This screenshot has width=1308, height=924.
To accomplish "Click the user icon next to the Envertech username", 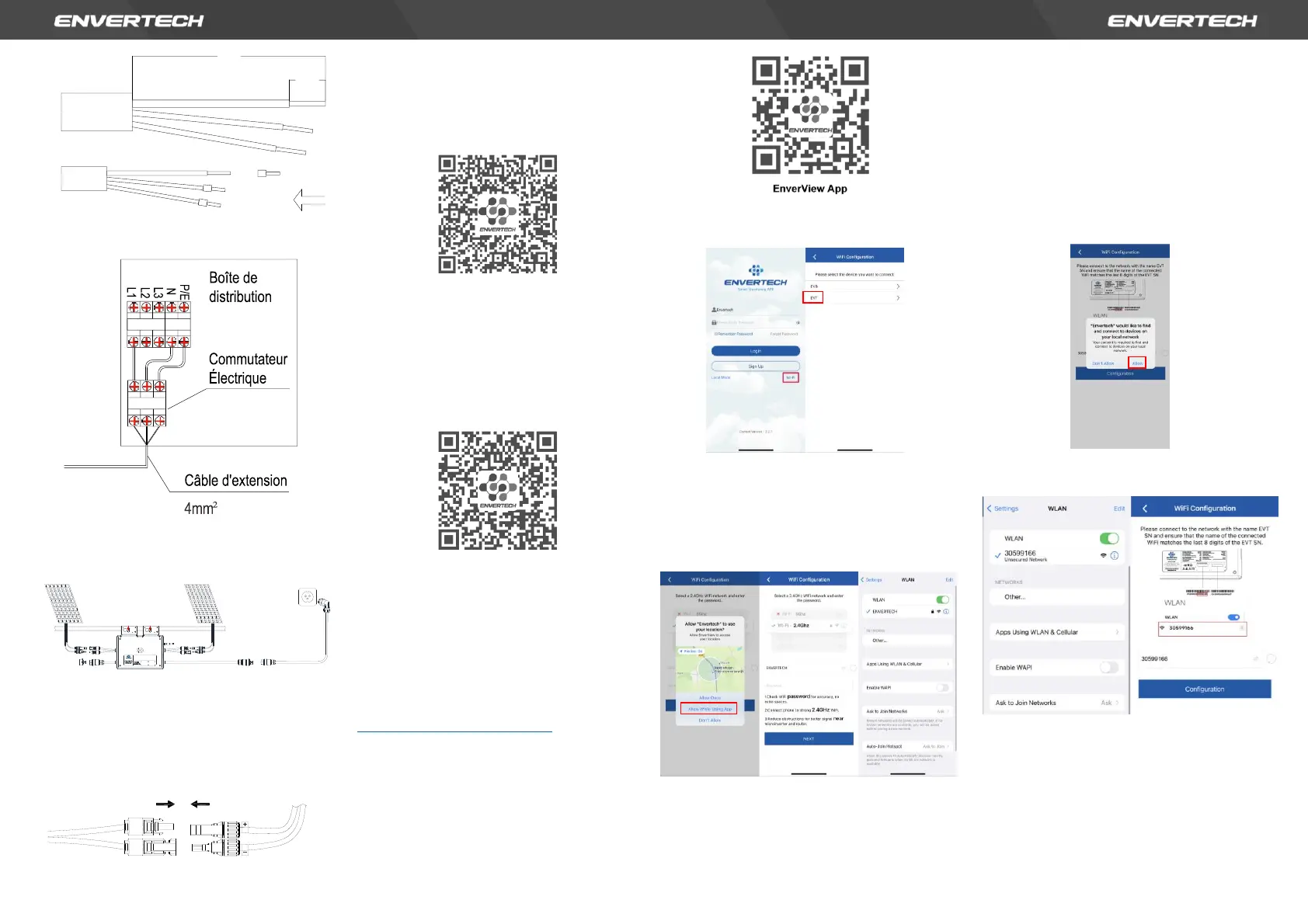I will pyautogui.click(x=714, y=310).
